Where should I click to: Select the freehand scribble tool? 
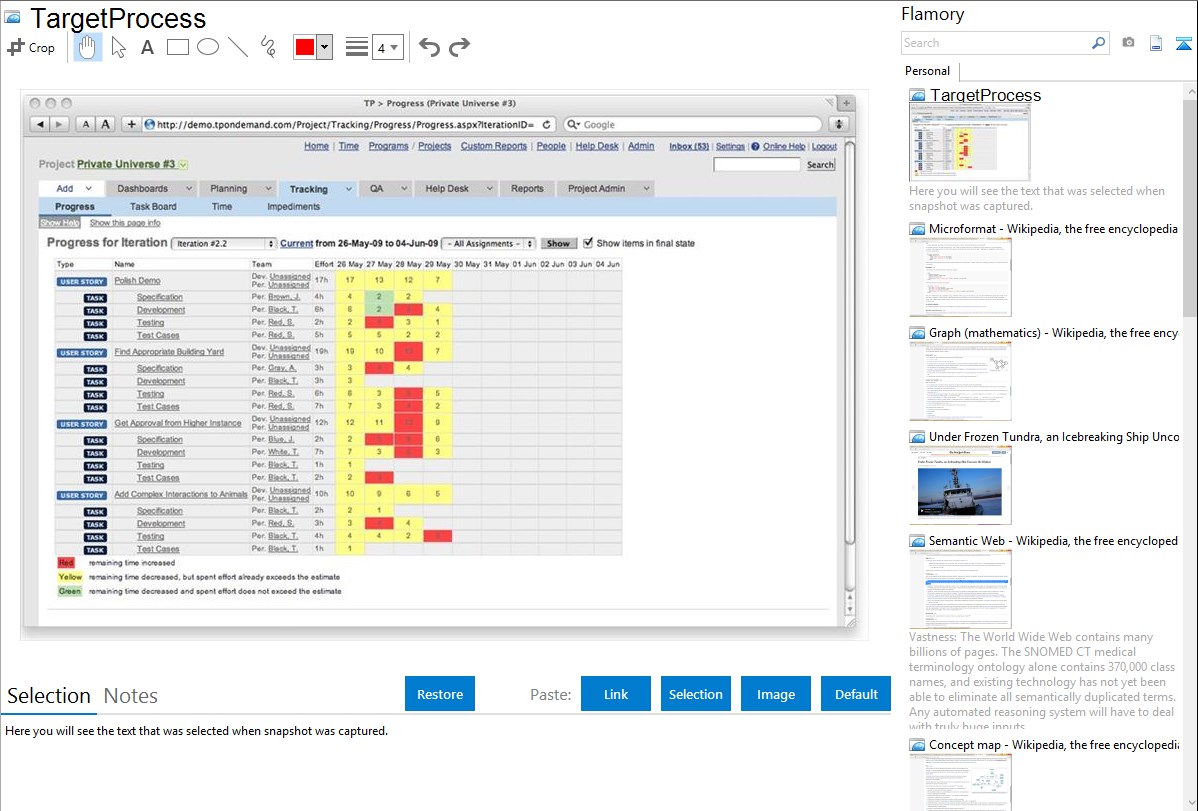coord(268,47)
